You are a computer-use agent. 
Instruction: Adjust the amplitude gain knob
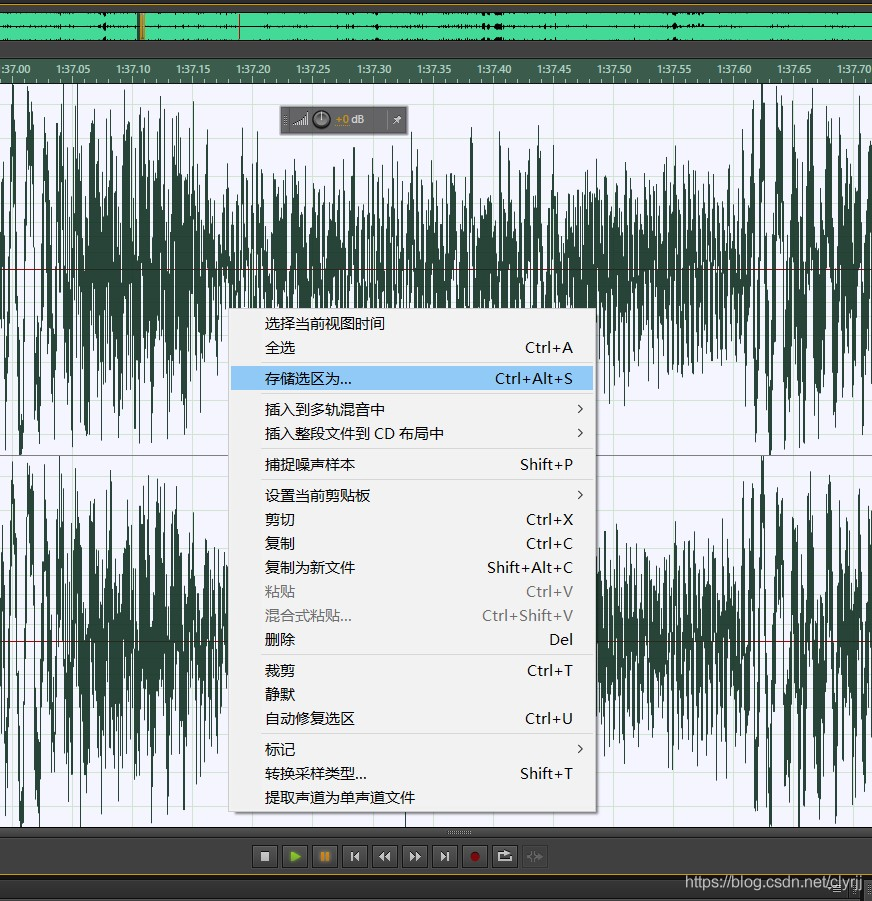(x=321, y=120)
